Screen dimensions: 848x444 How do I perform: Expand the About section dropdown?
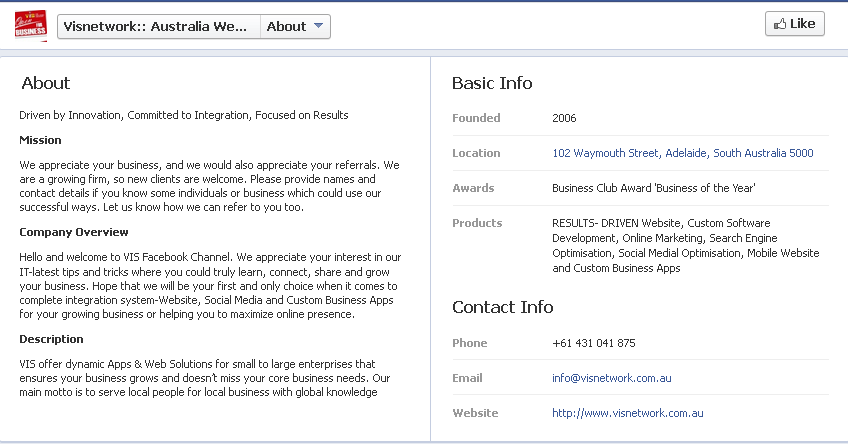[x=295, y=26]
